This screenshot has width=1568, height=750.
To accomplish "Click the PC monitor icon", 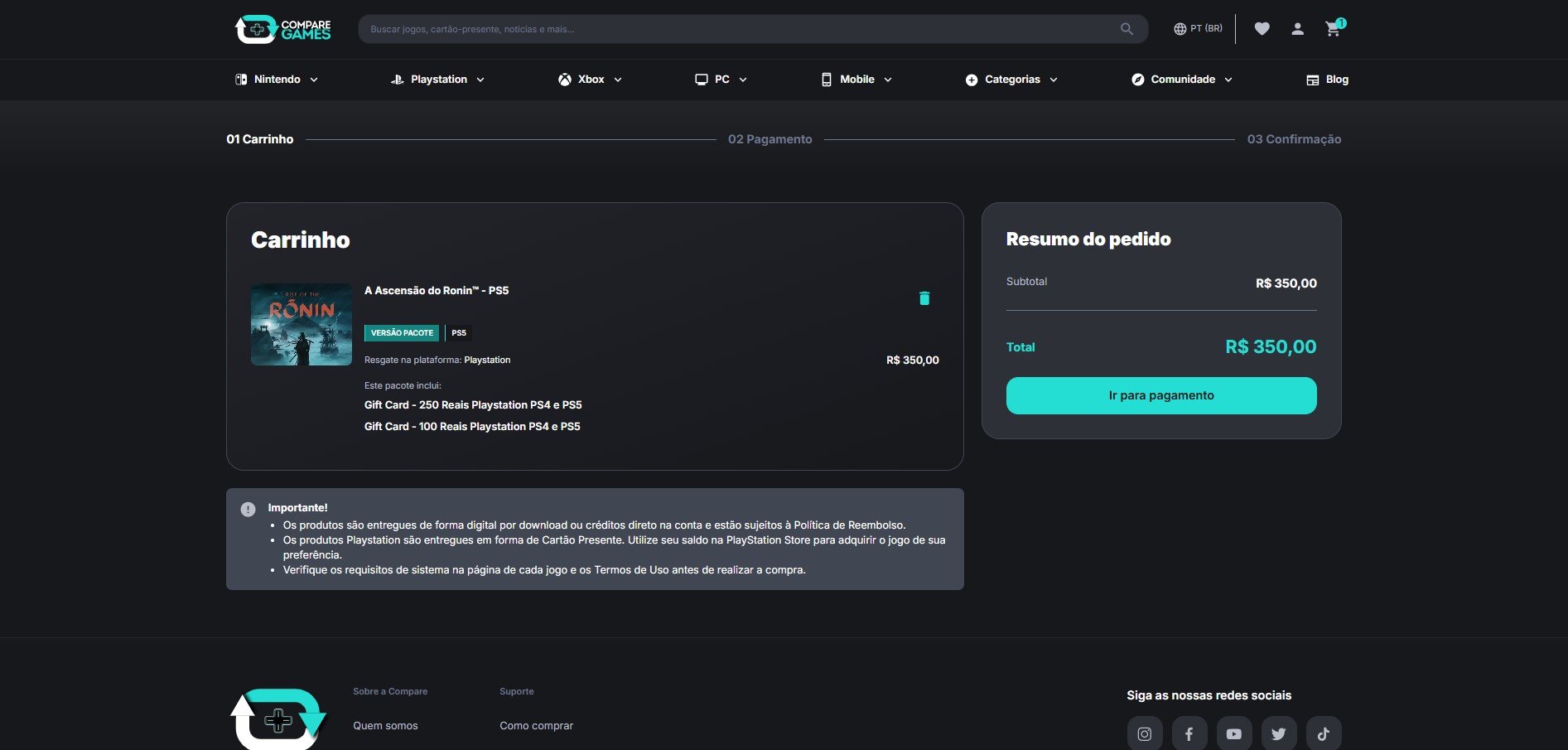I will coord(702,80).
